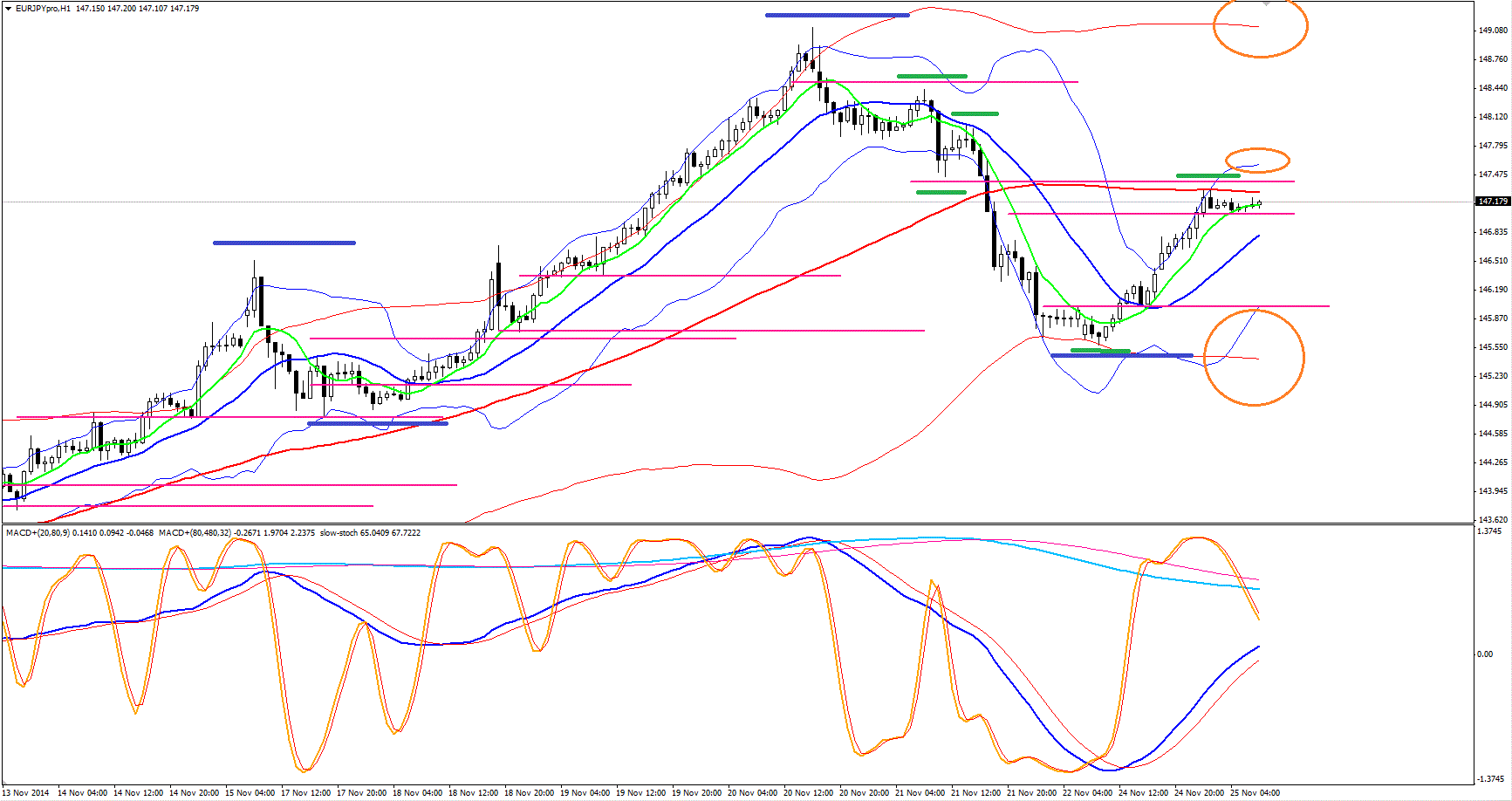1512x801 pixels.
Task: Click the 21 Nov 12:00 time label
Action: 975,793
